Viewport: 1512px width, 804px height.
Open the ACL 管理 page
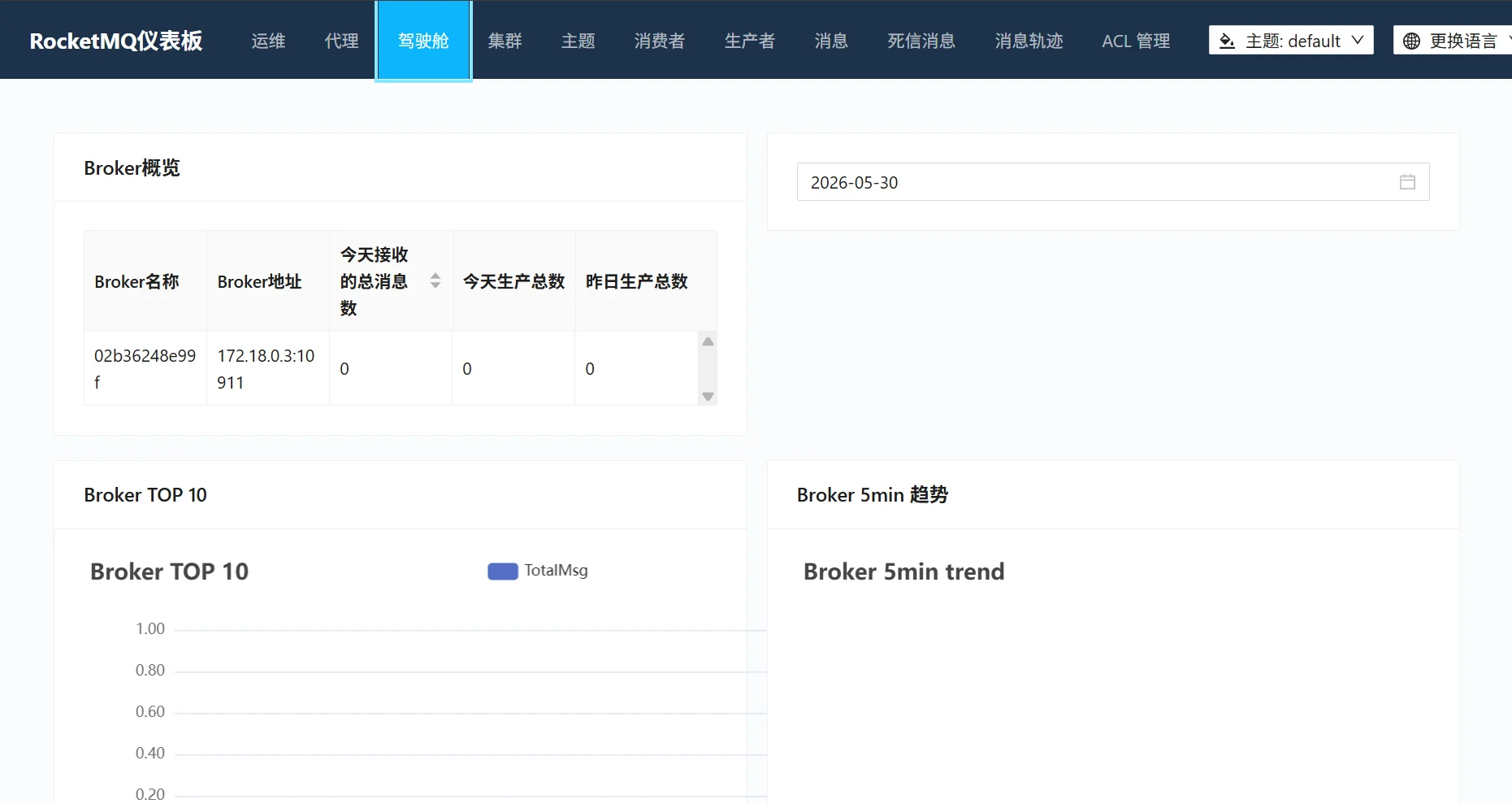pos(1136,41)
